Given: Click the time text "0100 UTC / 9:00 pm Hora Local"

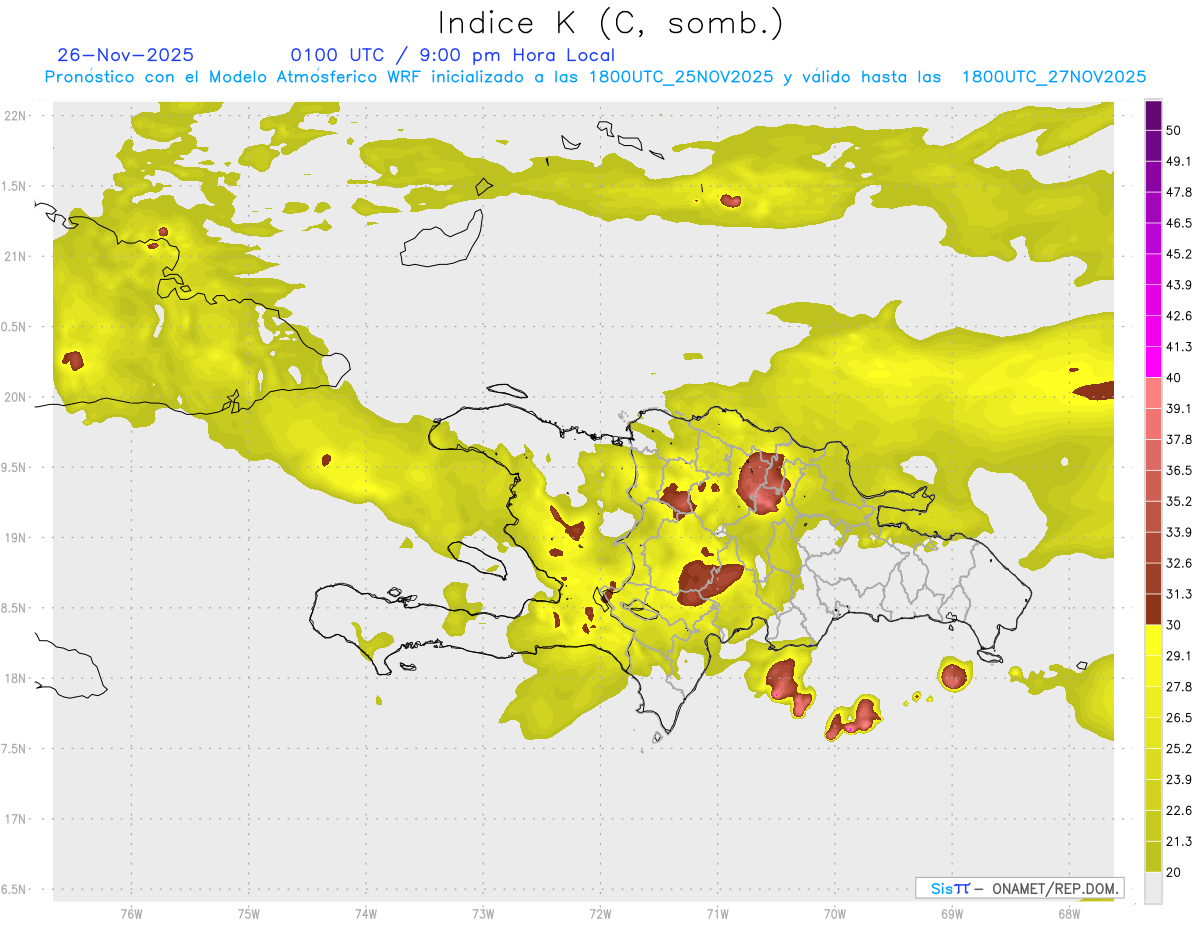Looking at the screenshot, I should [453, 55].
